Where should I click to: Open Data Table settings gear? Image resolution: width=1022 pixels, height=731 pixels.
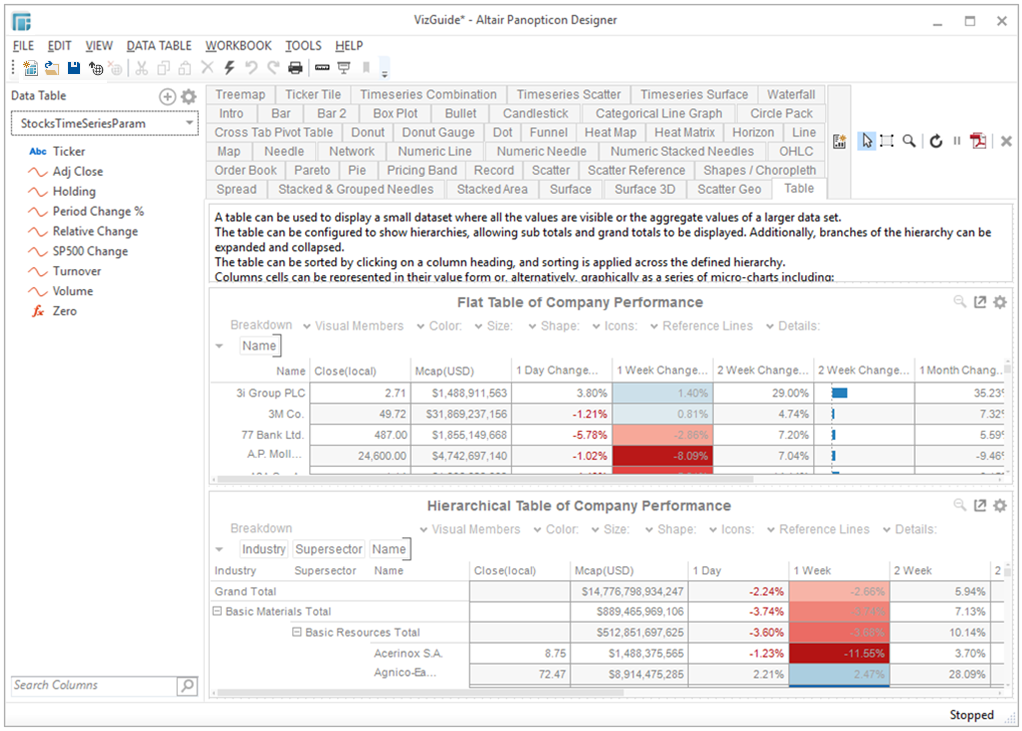(x=189, y=96)
